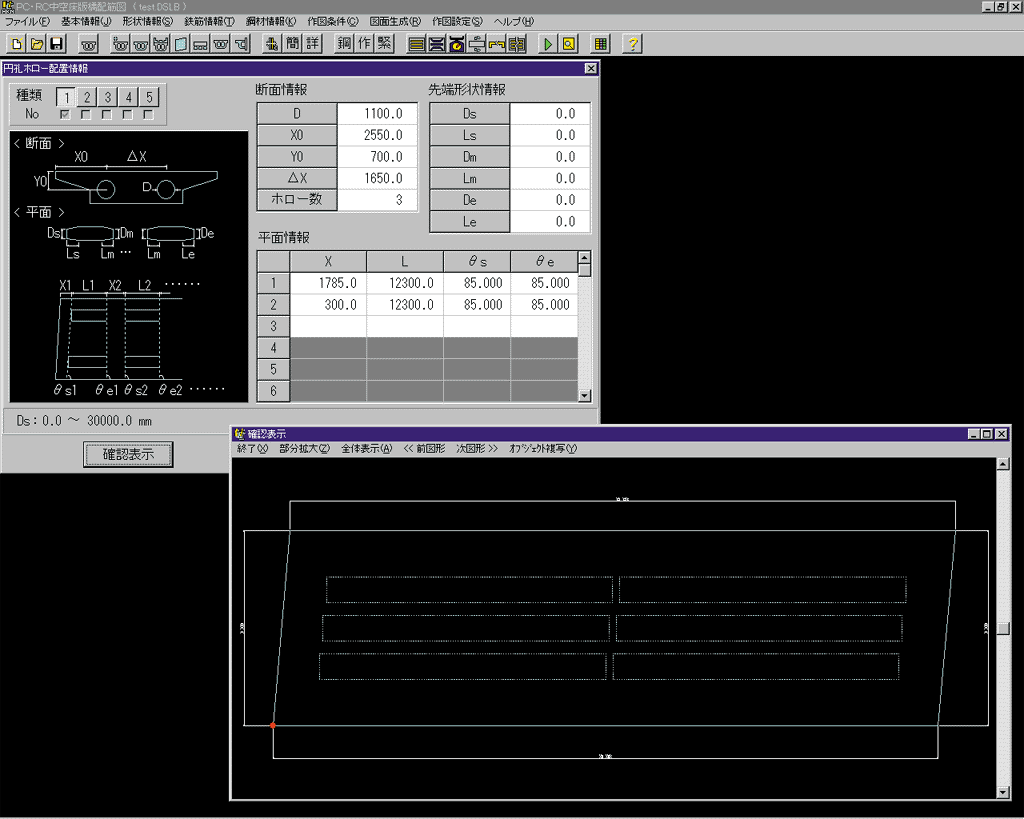Screen dimensions: 1024x819
Task: Open the 部分拡大(Z) menu in preview window
Action: pyautogui.click(x=304, y=449)
